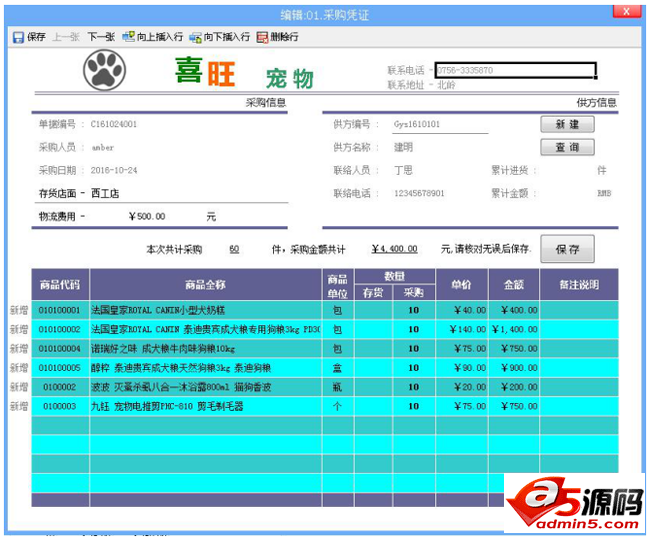Click unit price ￥140.00
The width and height of the screenshot is (650, 538).
pos(468,329)
